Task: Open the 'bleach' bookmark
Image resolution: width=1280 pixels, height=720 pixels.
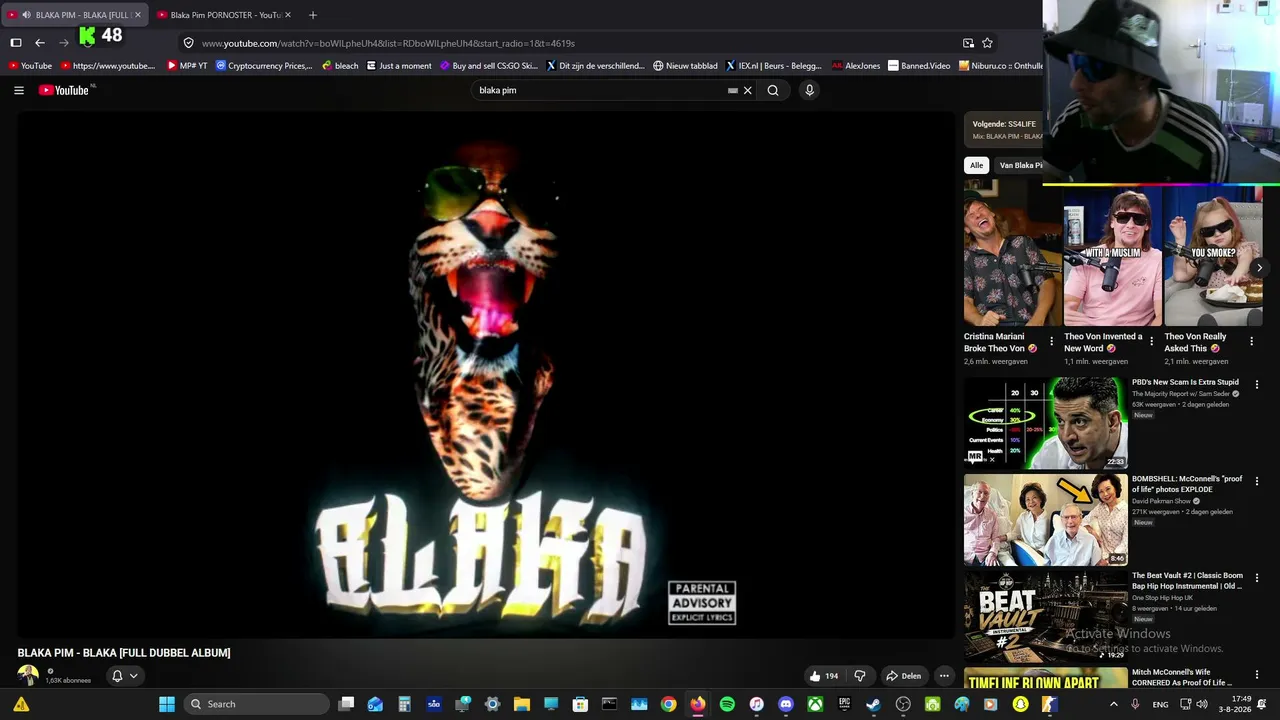Action: [x=340, y=66]
